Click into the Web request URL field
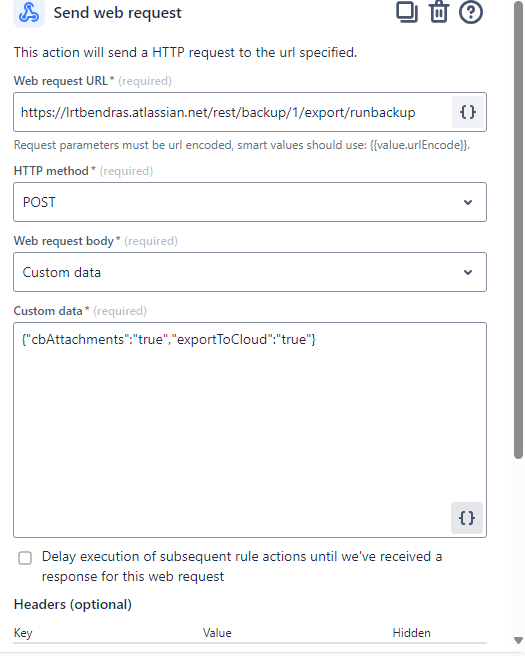This screenshot has width=525, height=656. click(x=233, y=112)
